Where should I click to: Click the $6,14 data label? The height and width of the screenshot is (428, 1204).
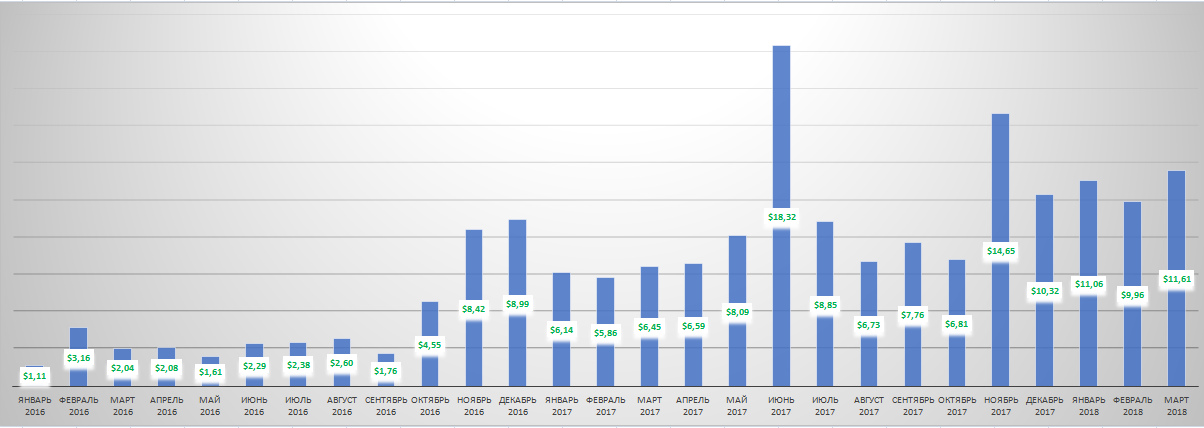(562, 330)
